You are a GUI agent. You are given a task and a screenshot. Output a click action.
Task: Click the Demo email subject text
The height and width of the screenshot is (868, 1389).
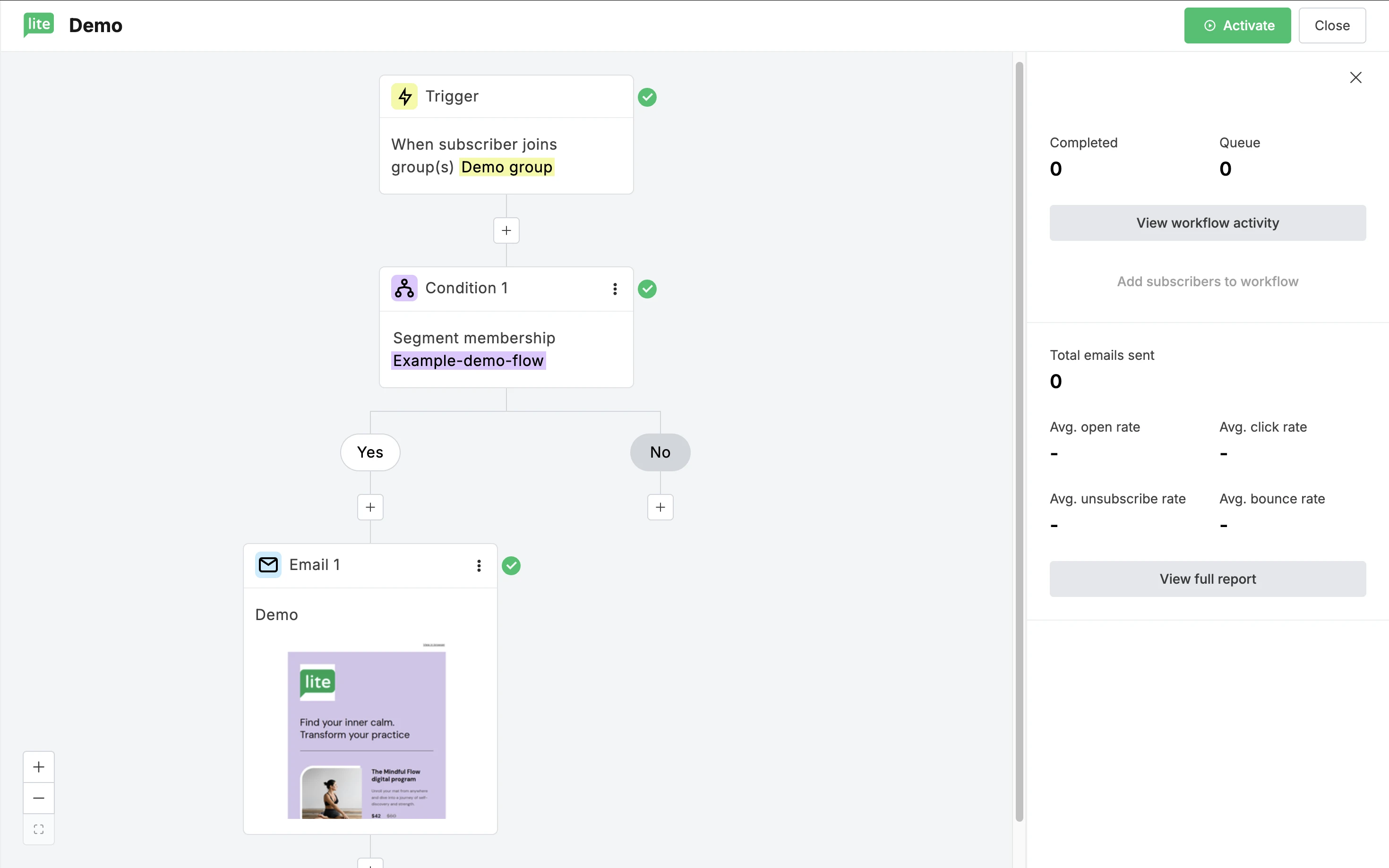(x=276, y=615)
